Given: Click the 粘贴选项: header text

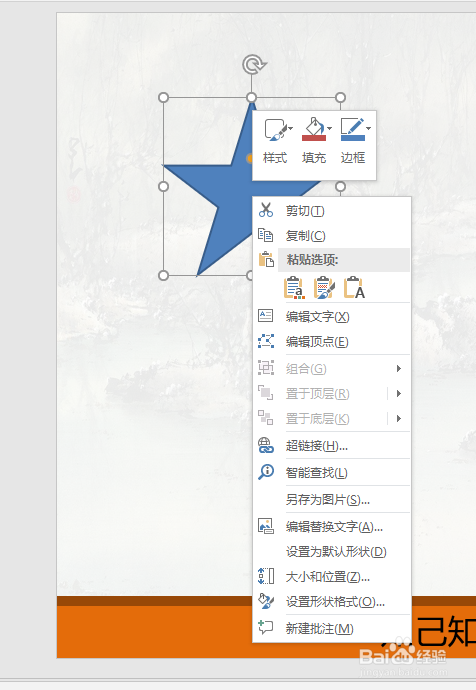Looking at the screenshot, I should [312, 260].
